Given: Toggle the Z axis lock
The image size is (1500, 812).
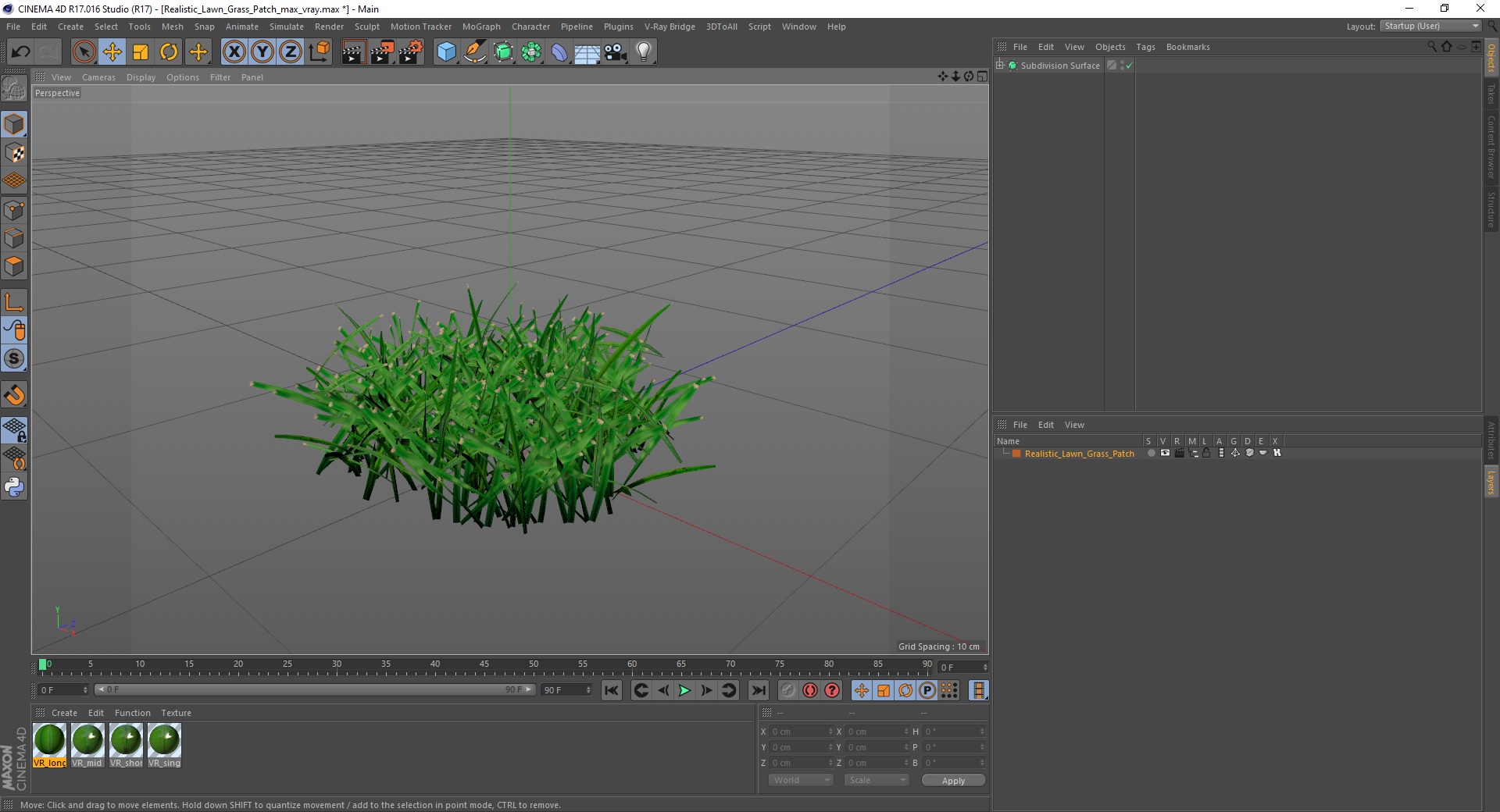Looking at the screenshot, I should click(291, 52).
